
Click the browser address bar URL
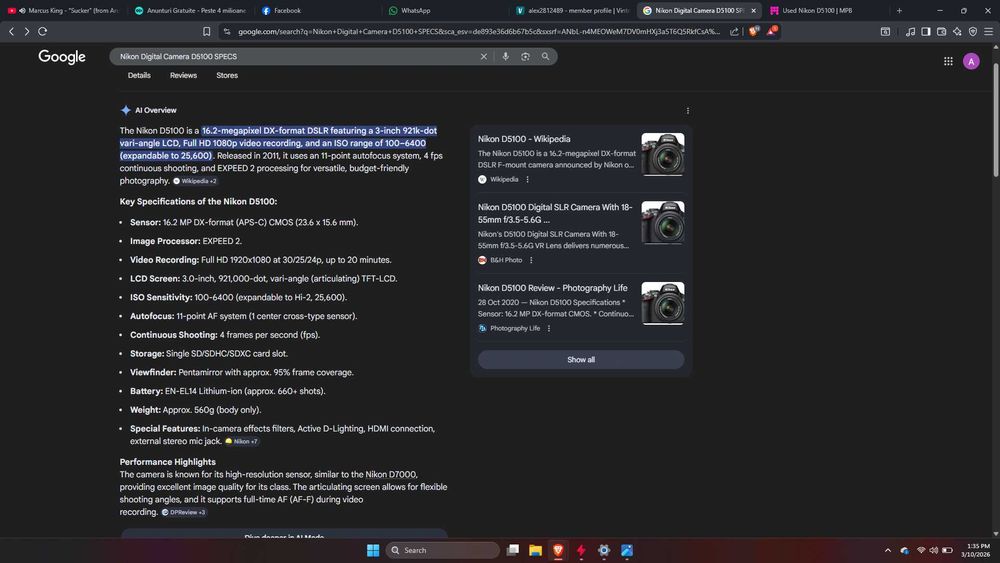(478, 31)
